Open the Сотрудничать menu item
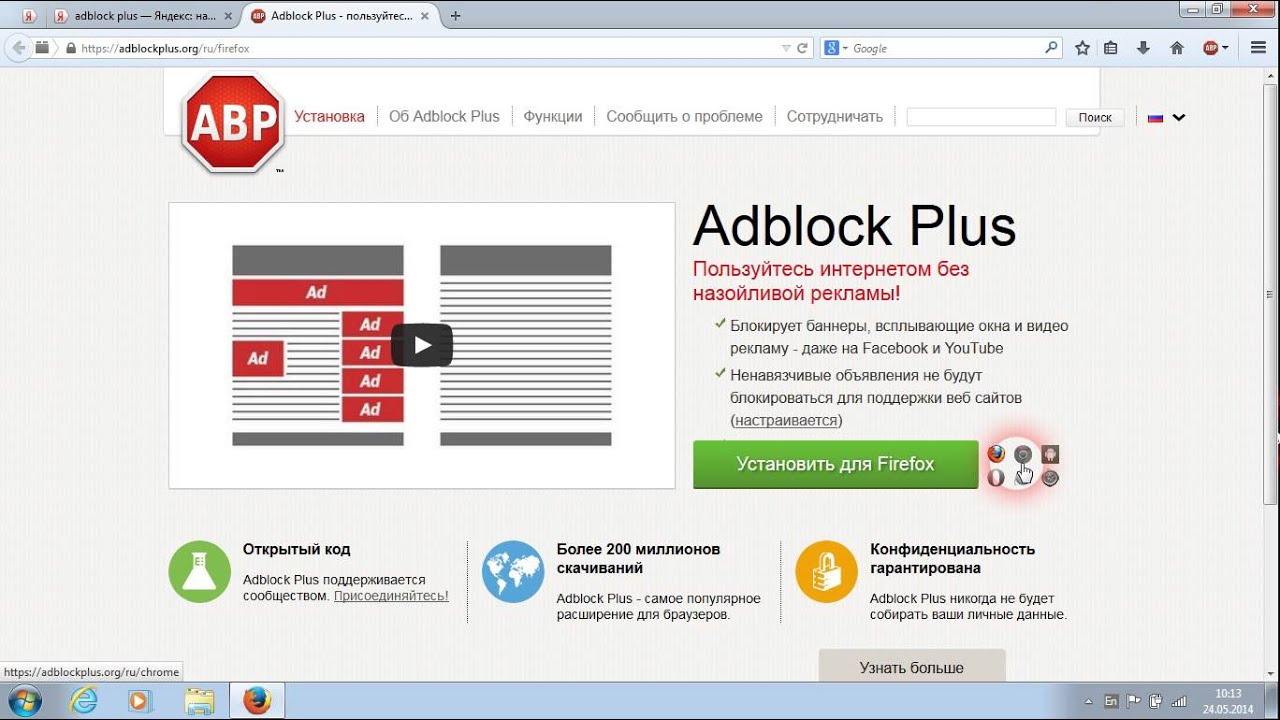Image resolution: width=1280 pixels, height=720 pixels. coord(835,116)
